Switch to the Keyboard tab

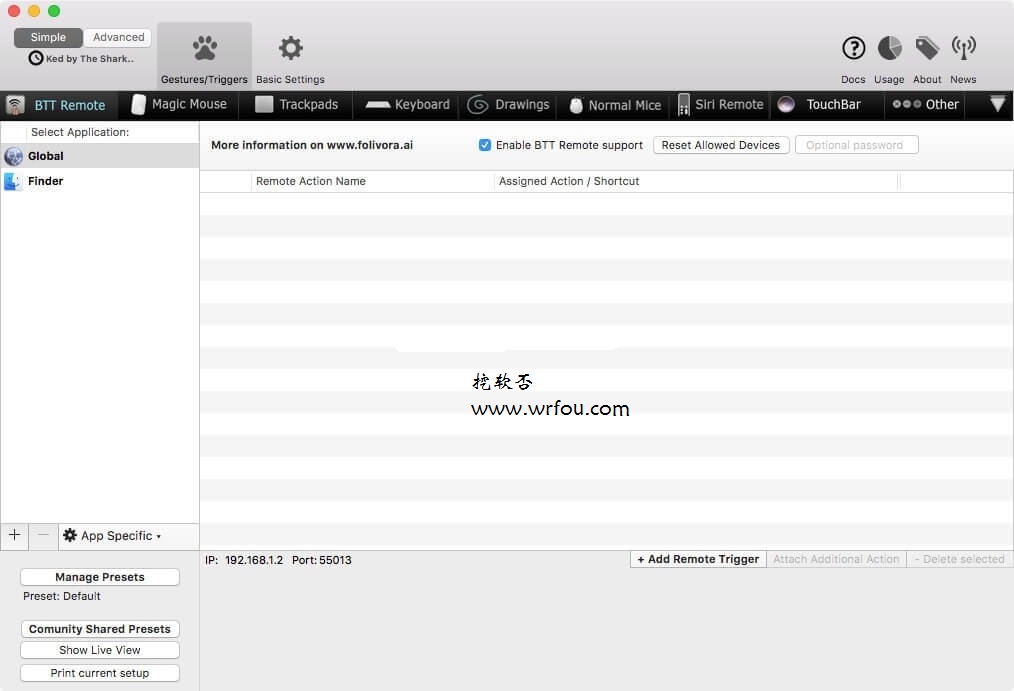pyautogui.click(x=407, y=105)
